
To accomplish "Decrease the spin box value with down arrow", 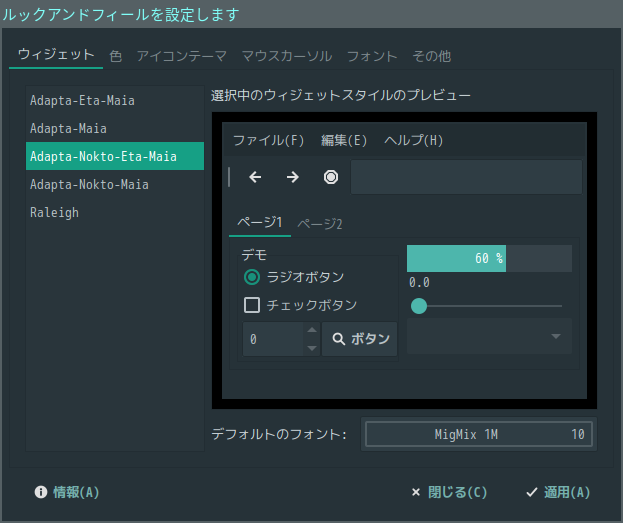I will (x=312, y=348).
